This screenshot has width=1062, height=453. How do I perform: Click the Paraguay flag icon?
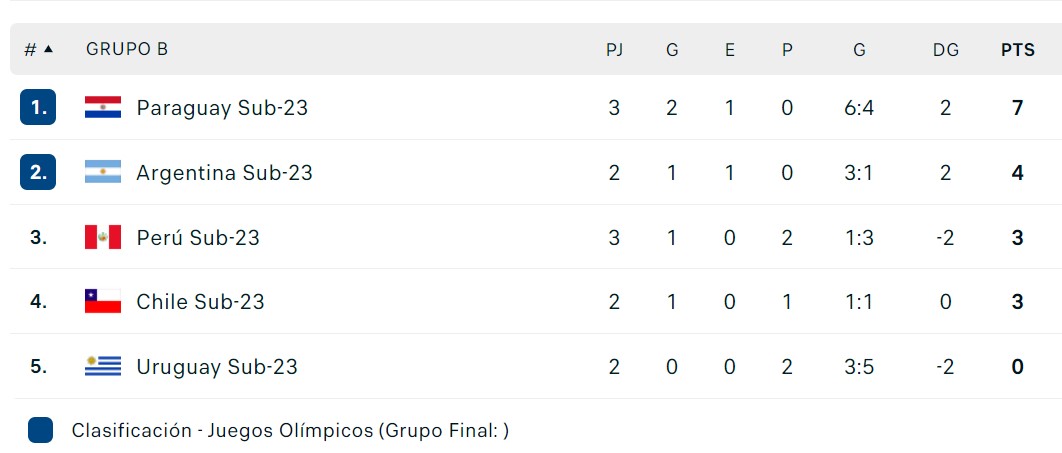pos(103,108)
